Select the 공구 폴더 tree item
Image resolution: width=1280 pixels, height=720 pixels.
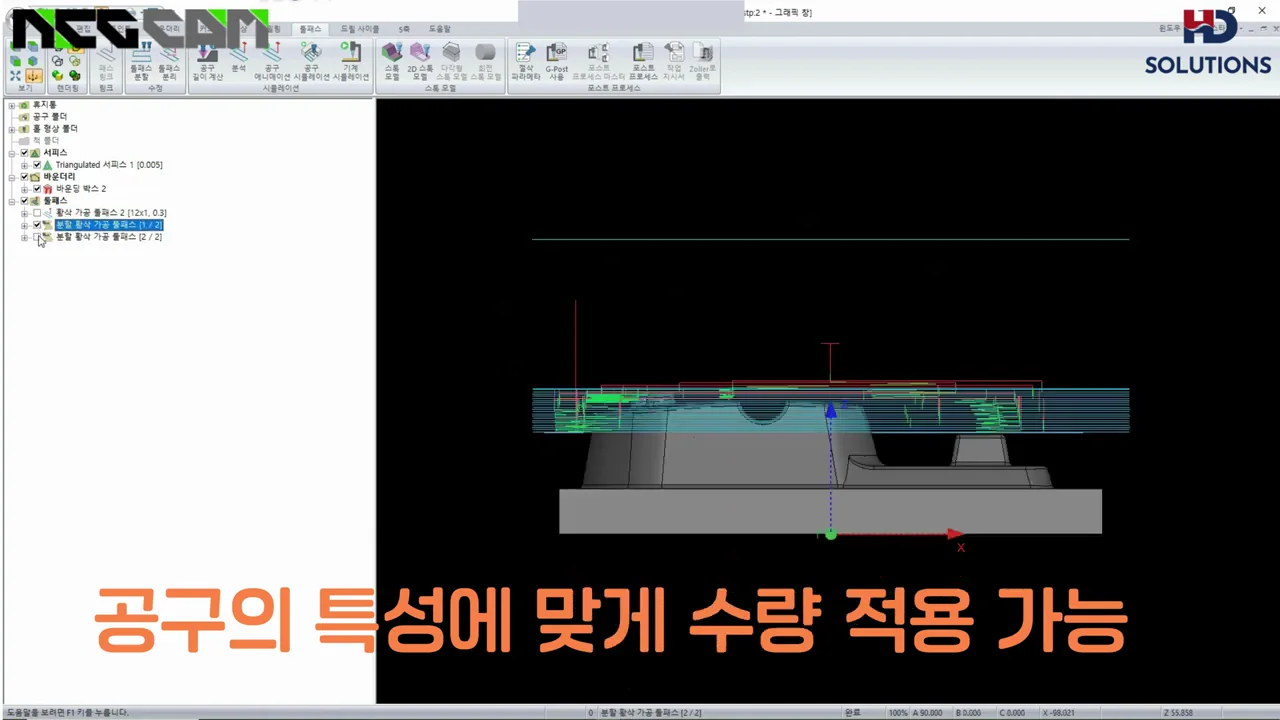click(x=50, y=117)
